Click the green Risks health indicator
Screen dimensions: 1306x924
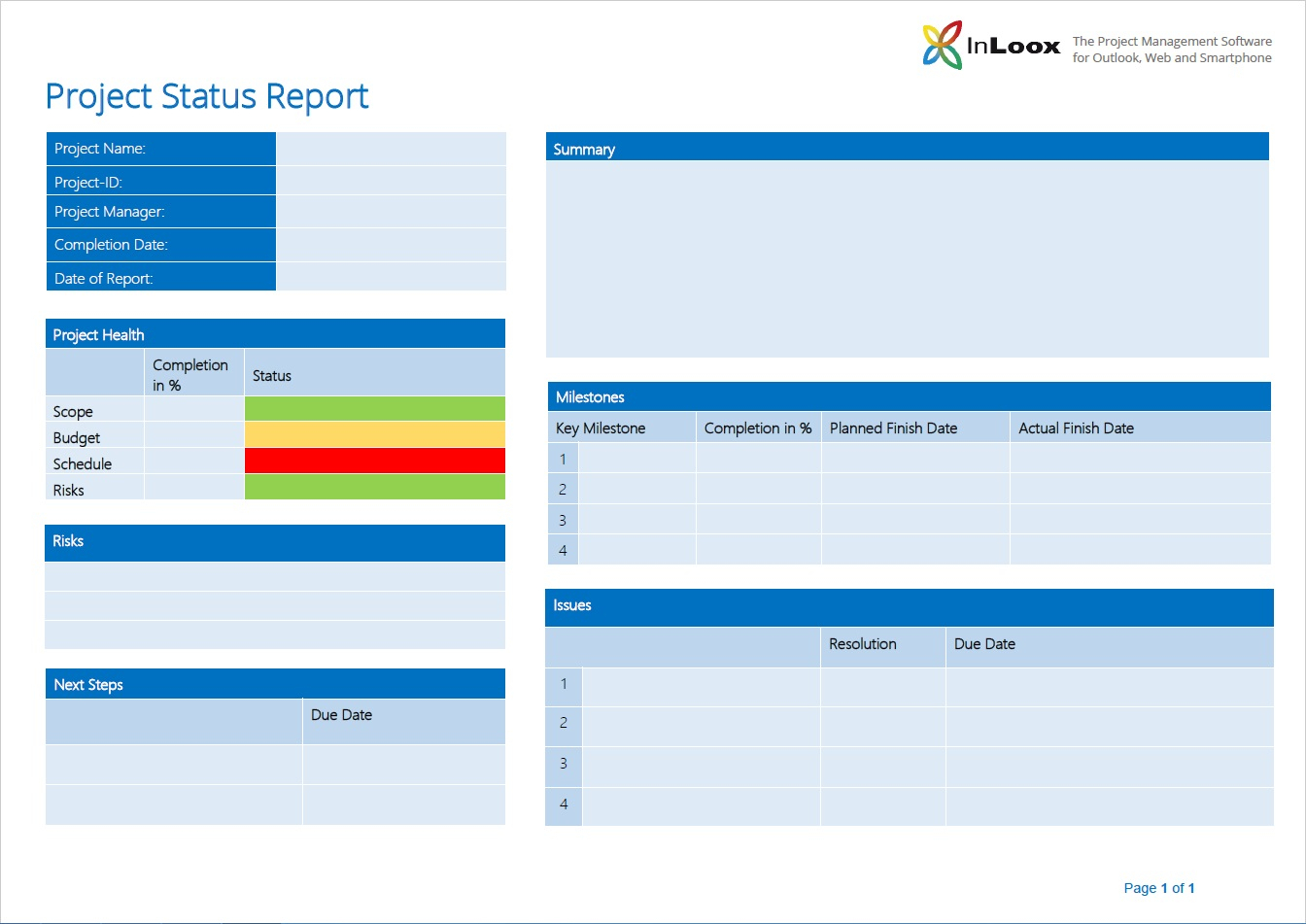tap(374, 488)
